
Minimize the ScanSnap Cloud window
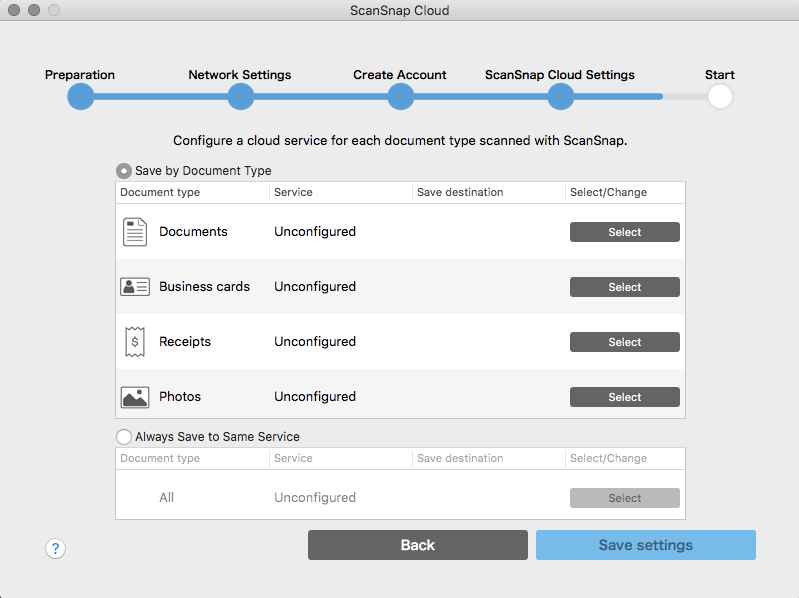pyautogui.click(x=34, y=10)
